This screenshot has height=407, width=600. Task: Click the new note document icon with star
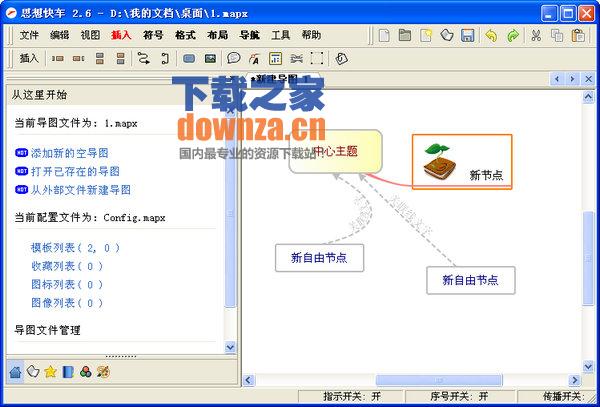(426, 36)
